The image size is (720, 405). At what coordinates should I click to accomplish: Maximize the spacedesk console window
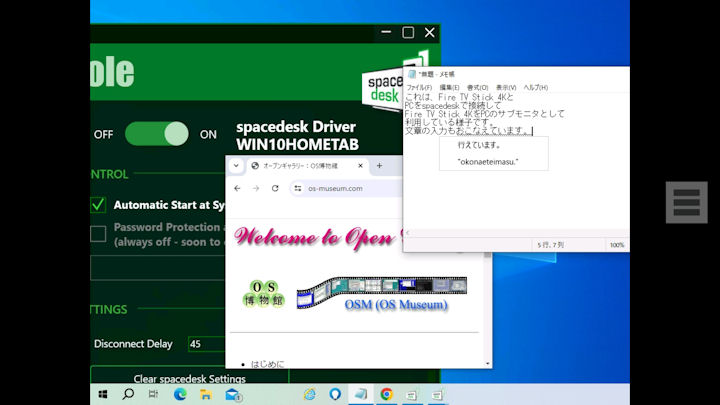tap(408, 33)
